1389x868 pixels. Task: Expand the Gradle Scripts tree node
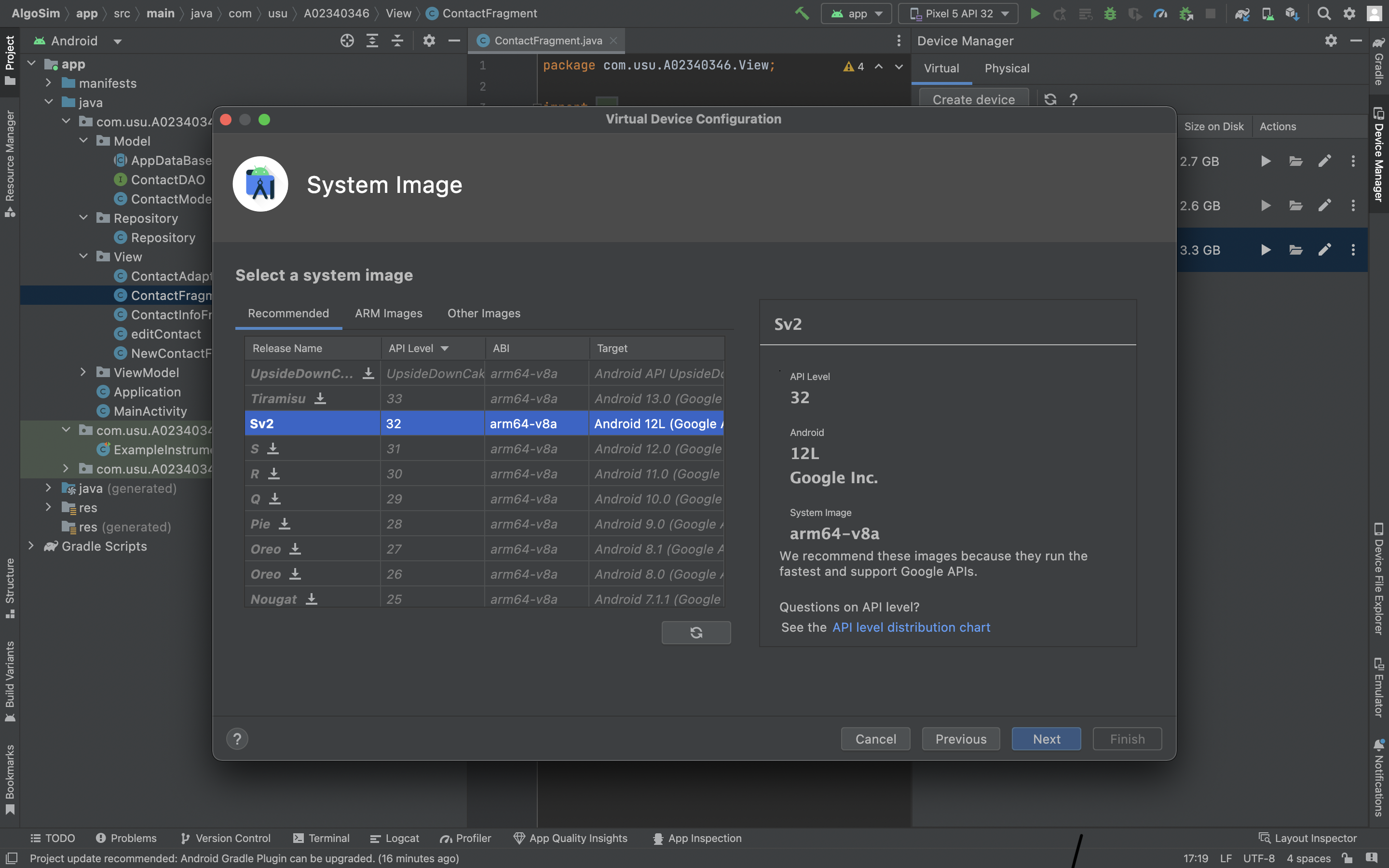[31, 546]
